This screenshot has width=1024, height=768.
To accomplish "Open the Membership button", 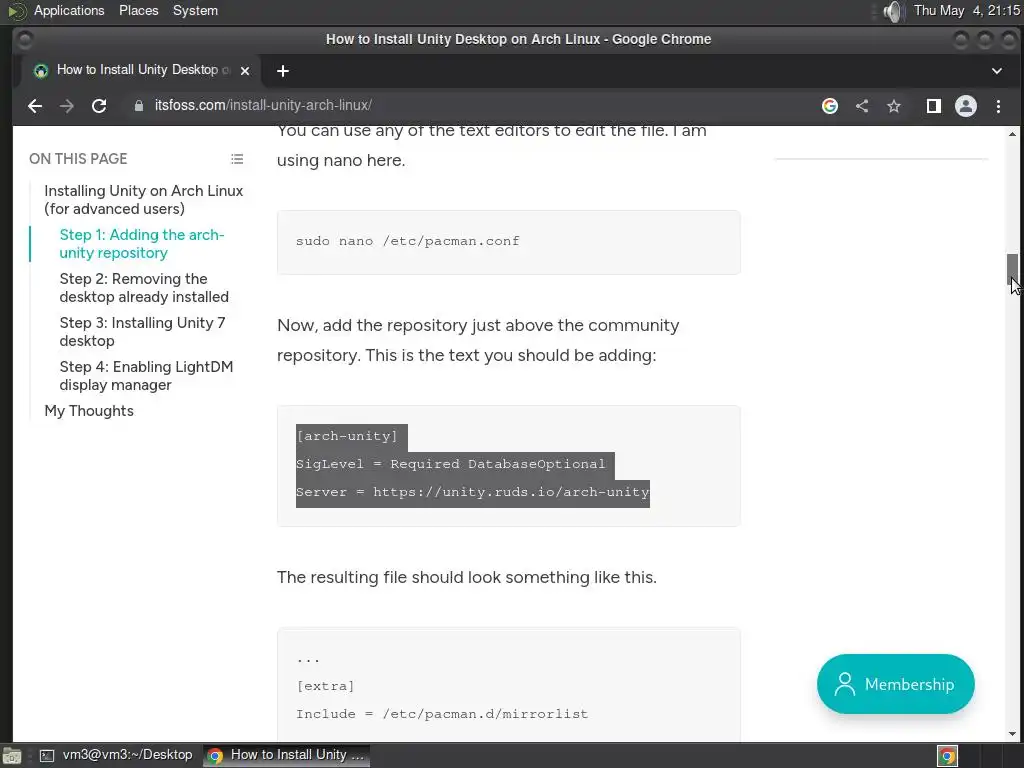I will (x=895, y=684).
